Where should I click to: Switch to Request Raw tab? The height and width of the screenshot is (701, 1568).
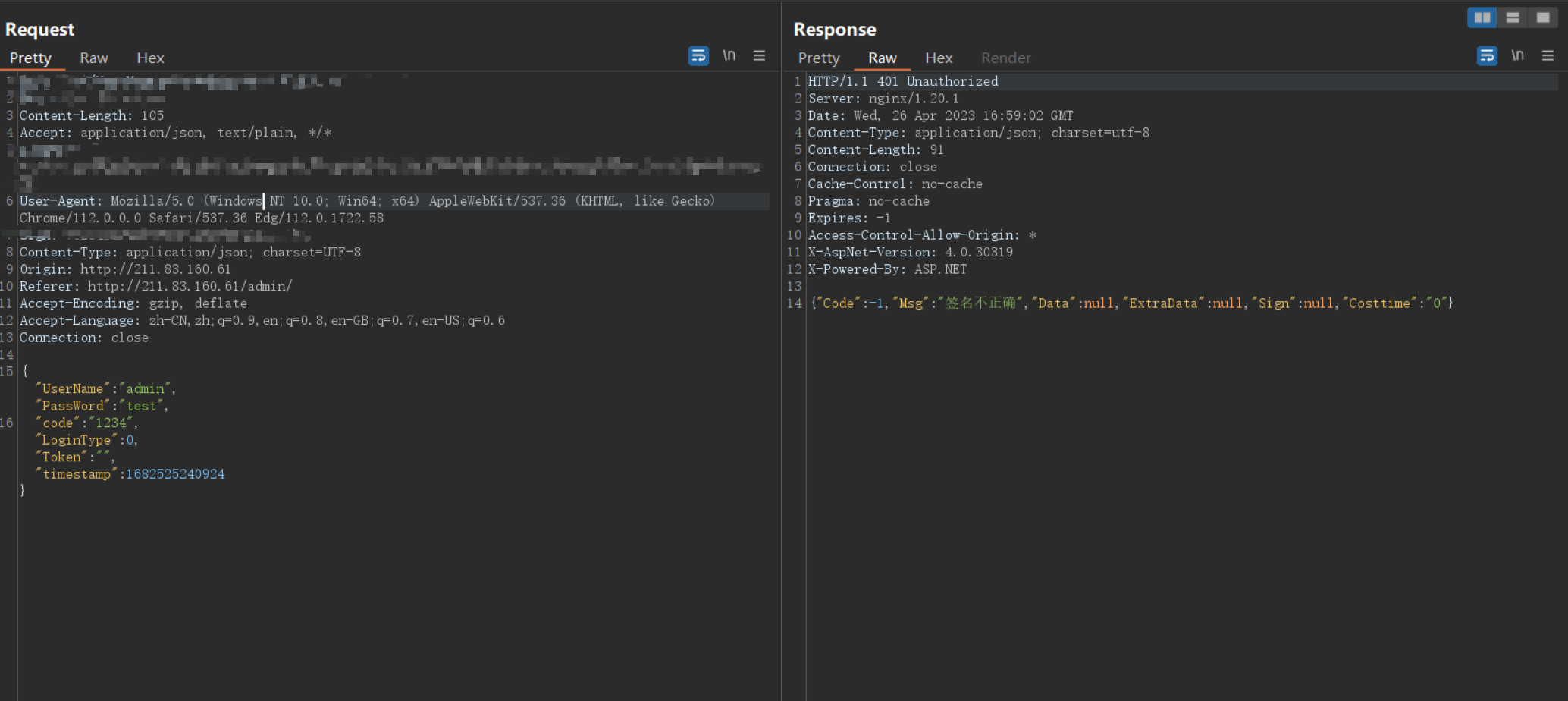(x=94, y=58)
